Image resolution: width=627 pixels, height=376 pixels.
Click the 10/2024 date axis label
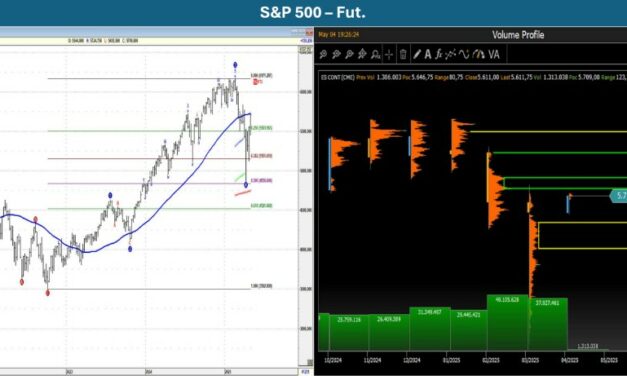click(333, 360)
